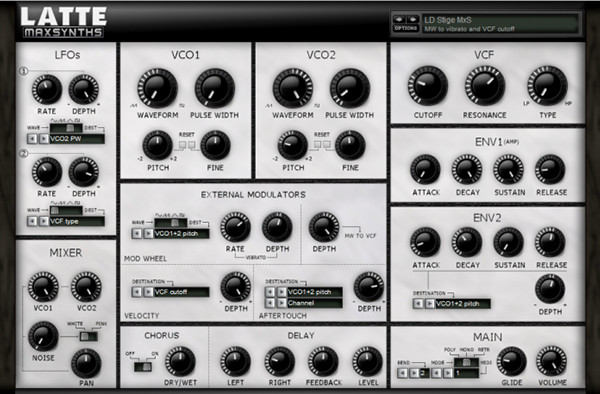The width and height of the screenshot is (600, 394).
Task: Click the ENV2 Sustain knob
Action: [x=508, y=242]
